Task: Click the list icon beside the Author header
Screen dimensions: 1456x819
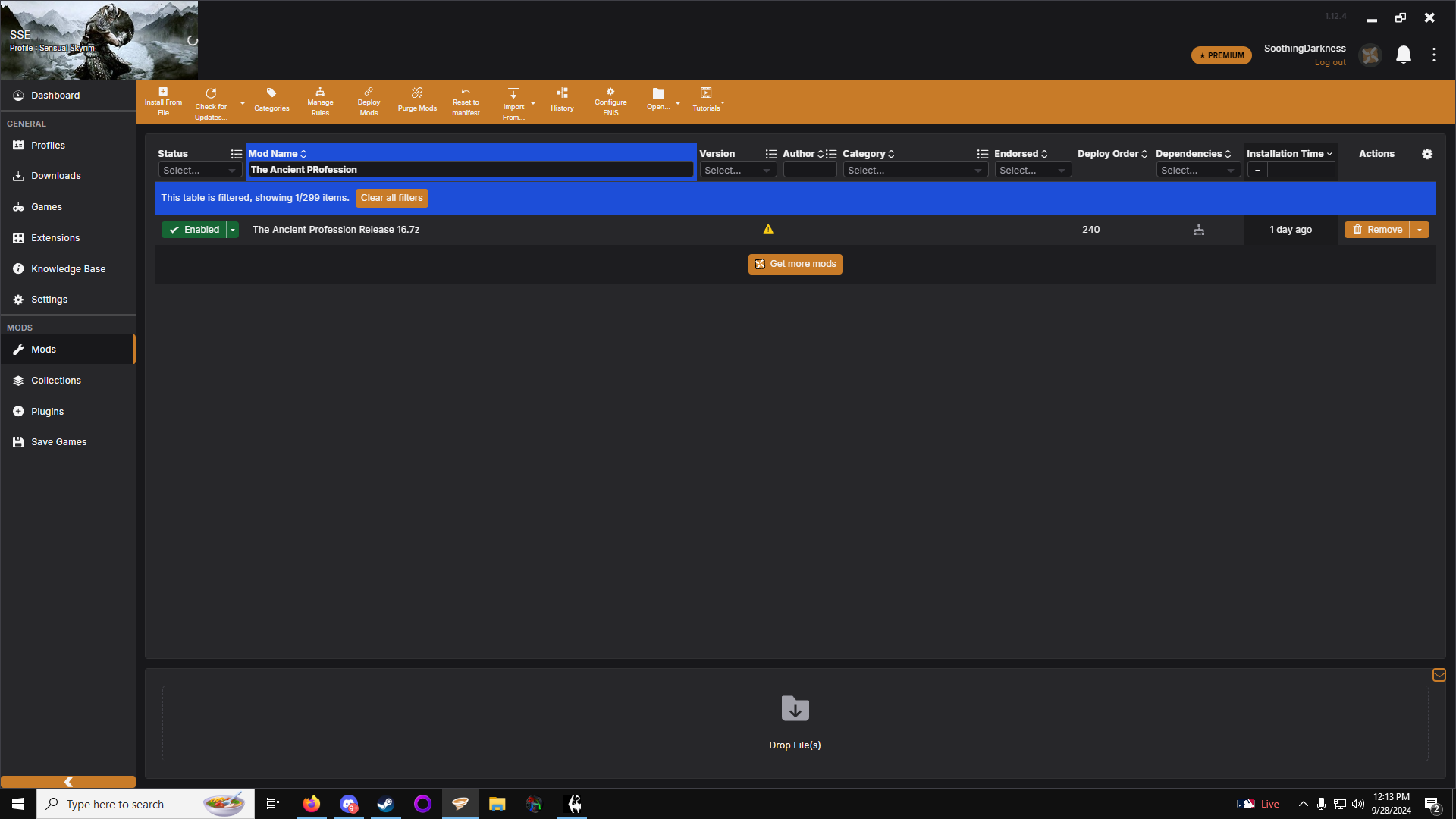Action: (831, 154)
